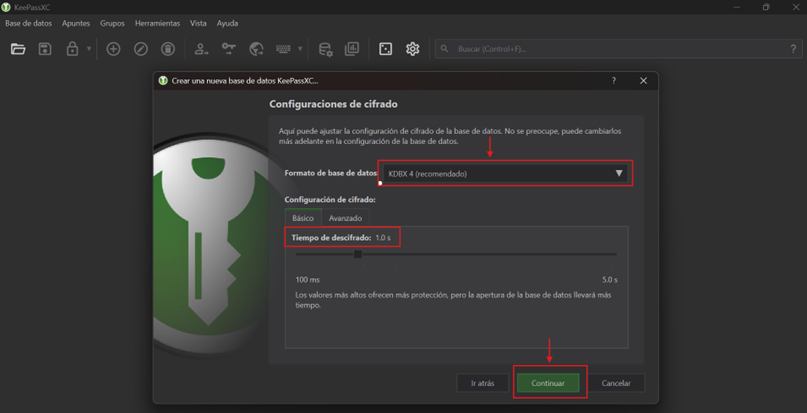The height and width of the screenshot is (413, 807).
Task: Click the search help question mark
Action: pyautogui.click(x=793, y=49)
